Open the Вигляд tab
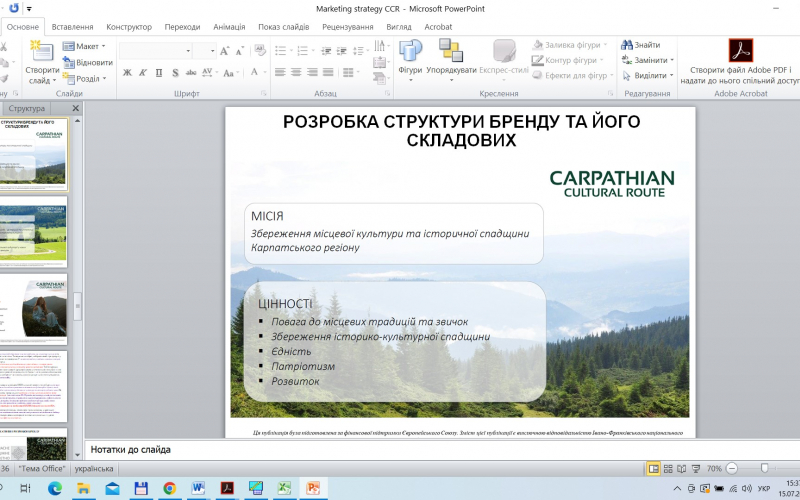The width and height of the screenshot is (800, 500). pos(399,27)
